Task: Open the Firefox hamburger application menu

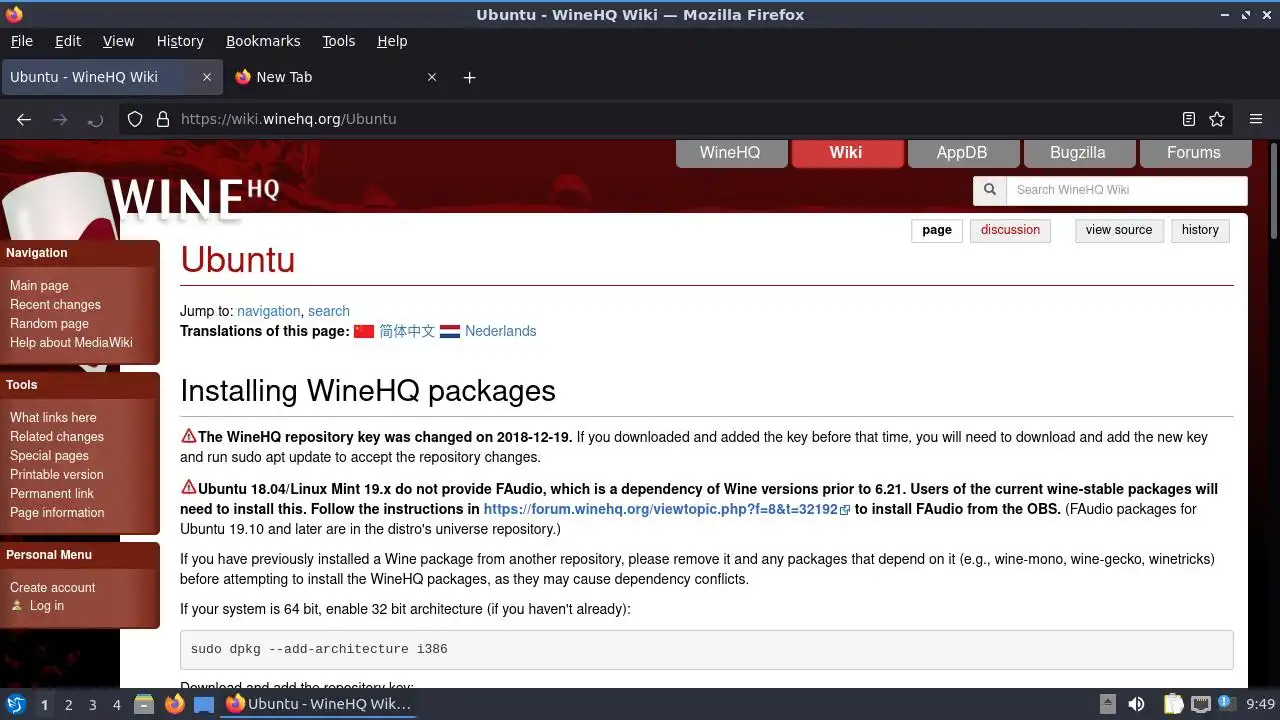Action: 1256,119
